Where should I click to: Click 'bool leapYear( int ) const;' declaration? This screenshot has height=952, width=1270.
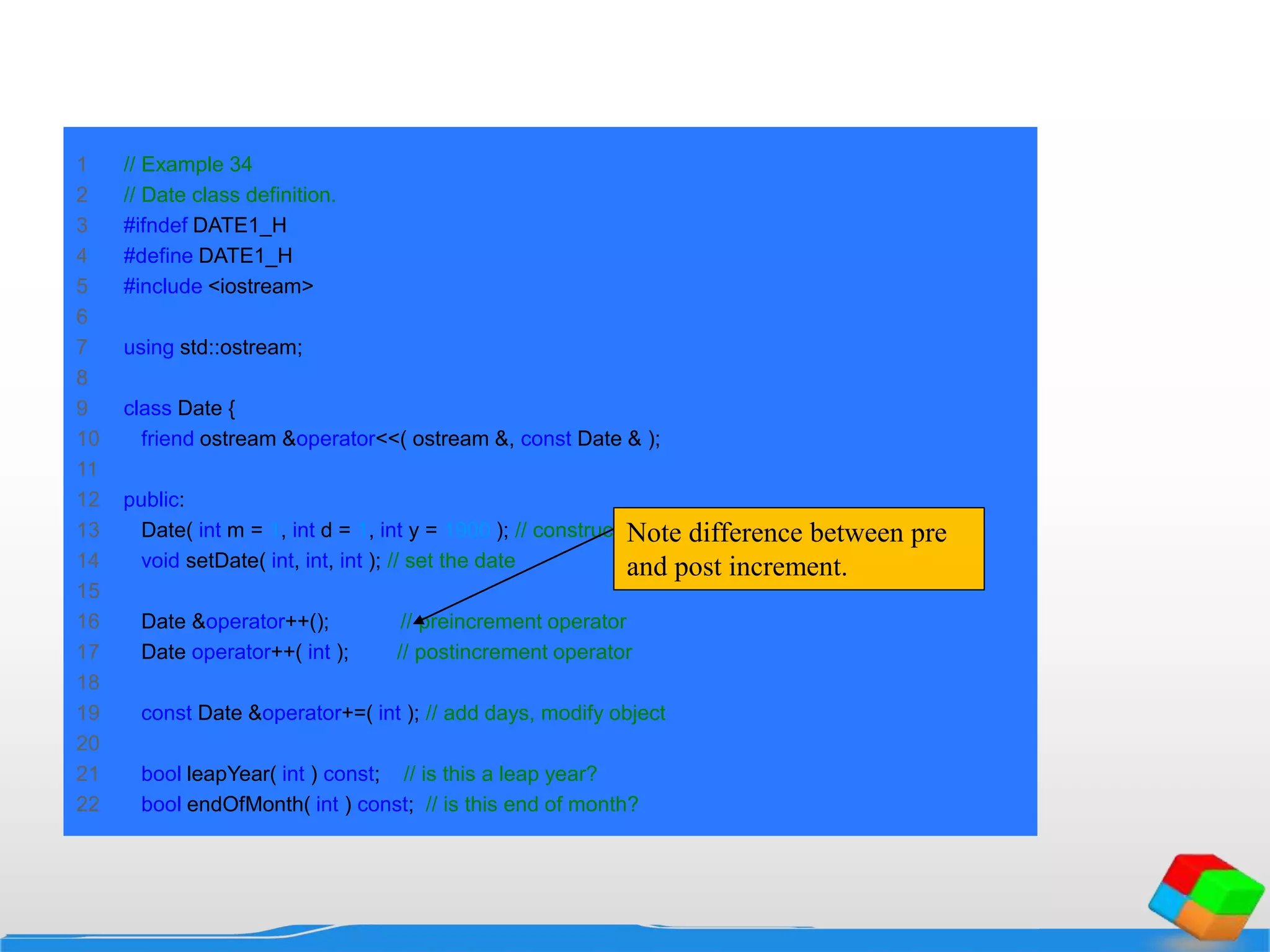point(260,774)
